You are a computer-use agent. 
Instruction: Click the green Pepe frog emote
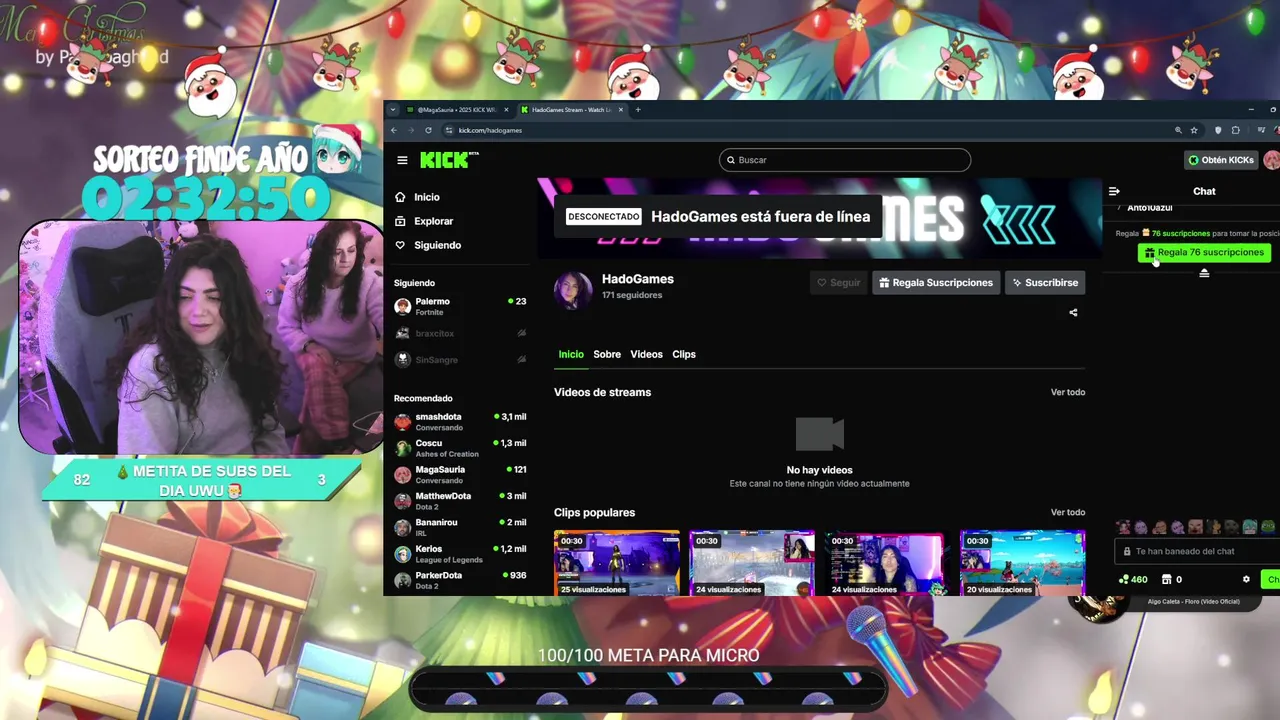point(1269,526)
